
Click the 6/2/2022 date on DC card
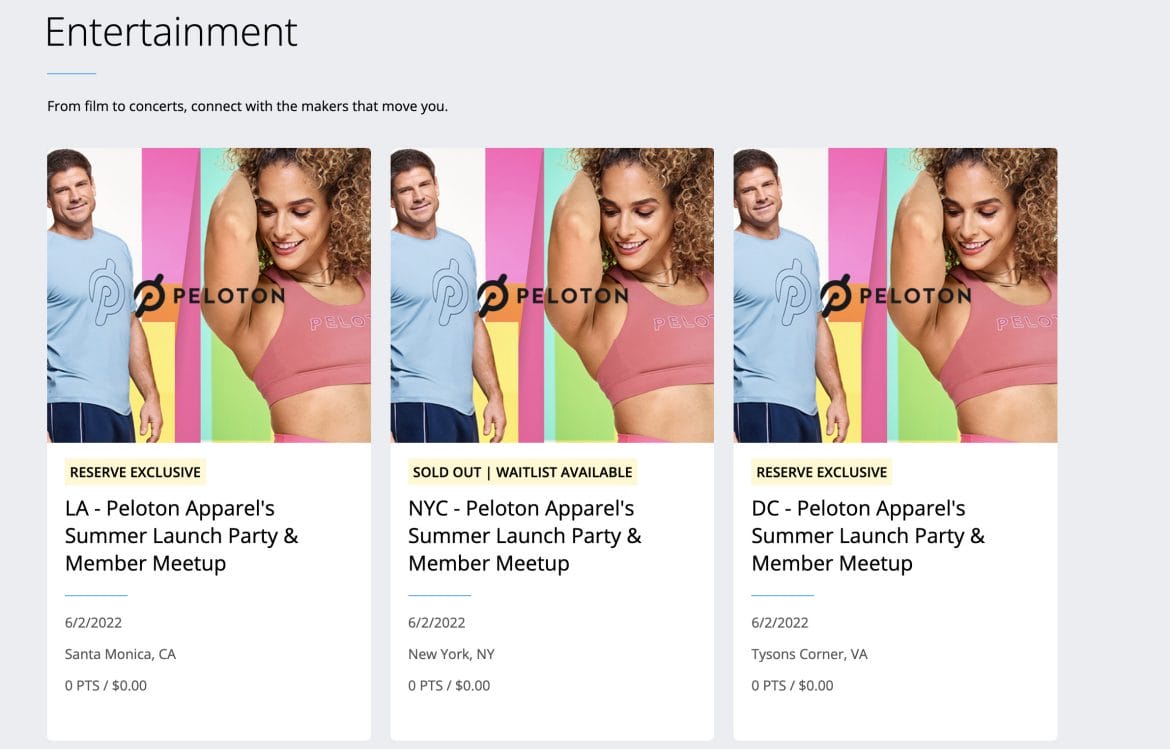click(x=780, y=623)
